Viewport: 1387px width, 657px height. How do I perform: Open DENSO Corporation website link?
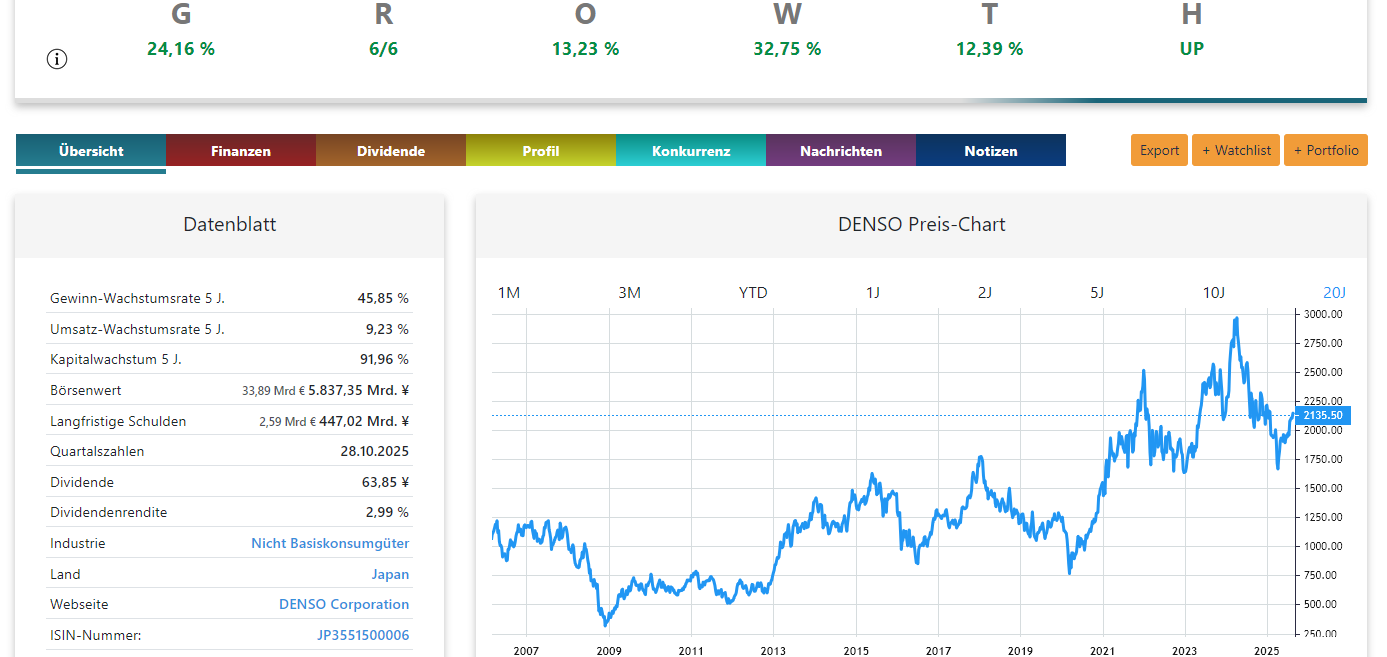pyautogui.click(x=344, y=604)
